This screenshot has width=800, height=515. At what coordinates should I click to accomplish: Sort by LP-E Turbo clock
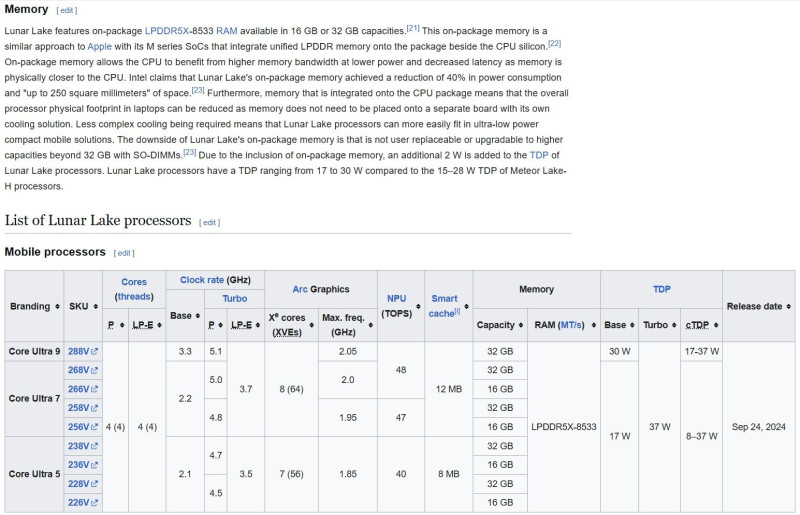tap(258, 325)
